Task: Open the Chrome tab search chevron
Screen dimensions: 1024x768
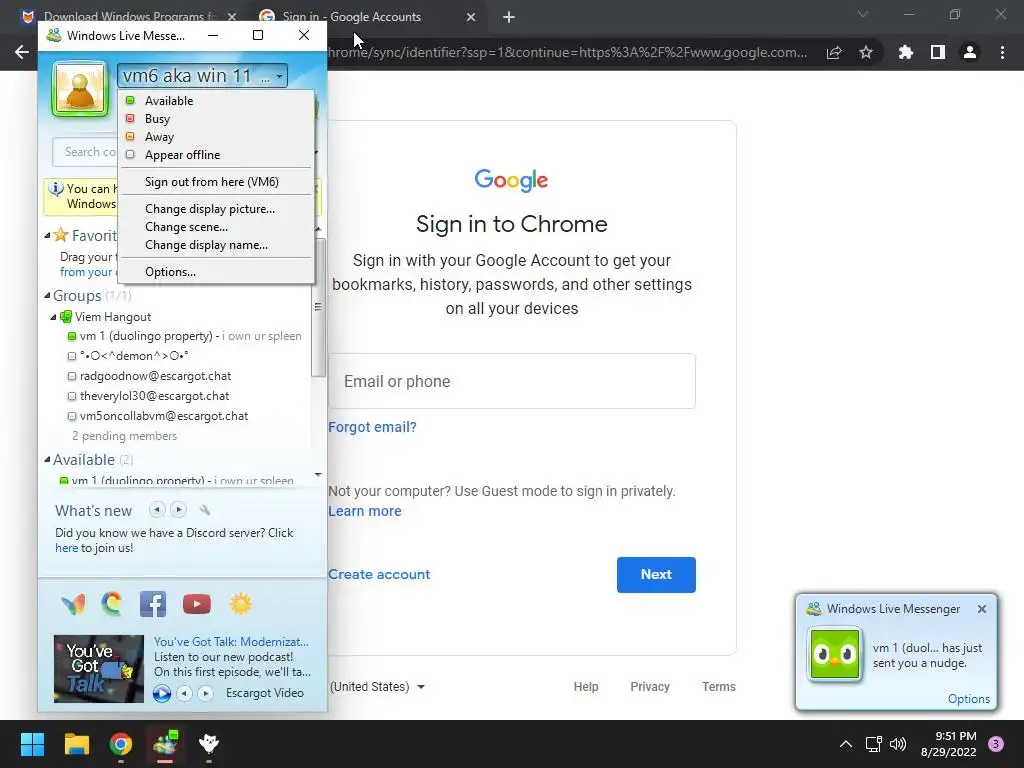Action: click(x=863, y=14)
